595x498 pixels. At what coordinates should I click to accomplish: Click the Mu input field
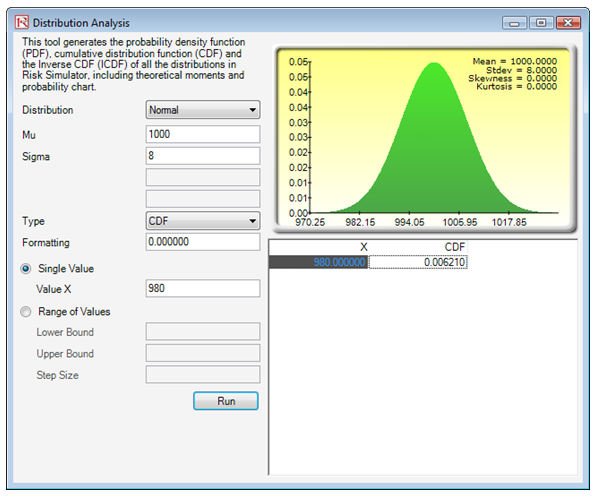pyautogui.click(x=203, y=134)
